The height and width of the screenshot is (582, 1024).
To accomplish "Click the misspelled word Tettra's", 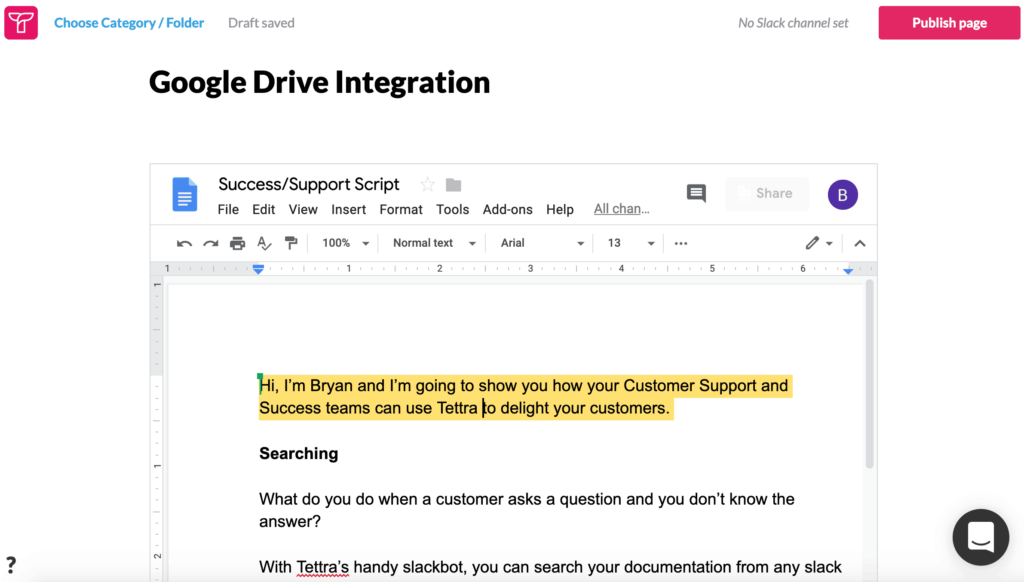I will coord(323,568).
